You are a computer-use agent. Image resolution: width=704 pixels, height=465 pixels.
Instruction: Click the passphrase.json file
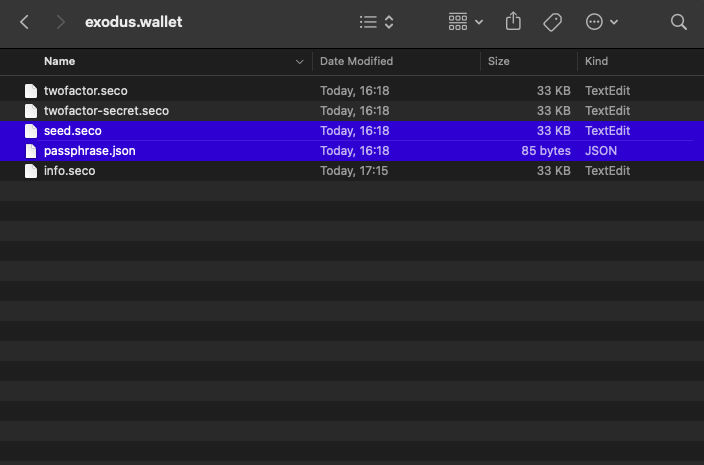click(89, 151)
